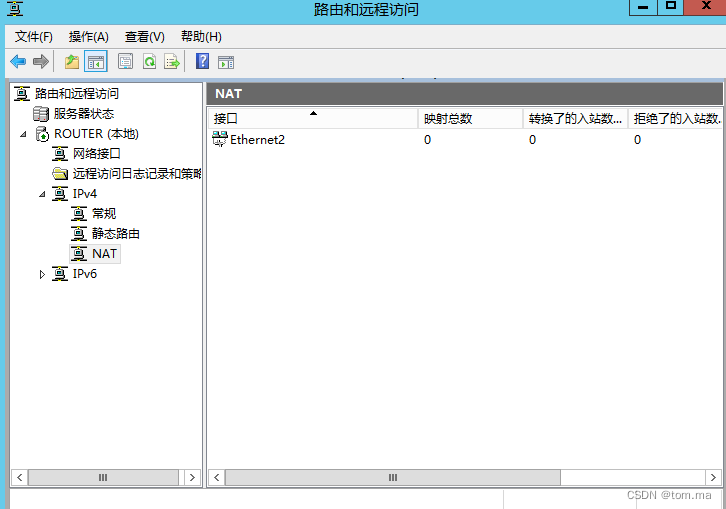Click the 服务器状态 server icon
This screenshot has width=726, height=509.
41,113
